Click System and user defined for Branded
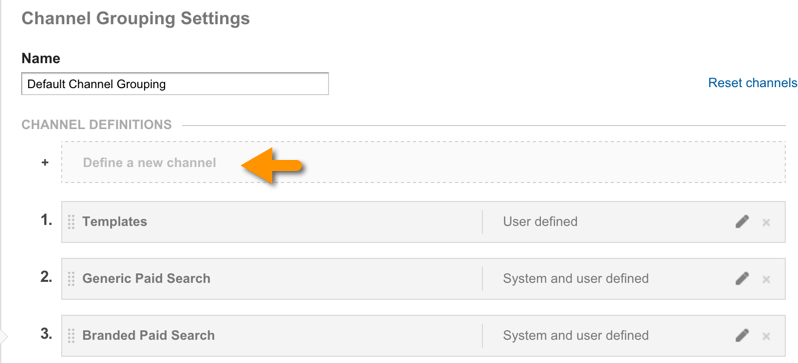The height and width of the screenshot is (363, 798). tap(576, 336)
